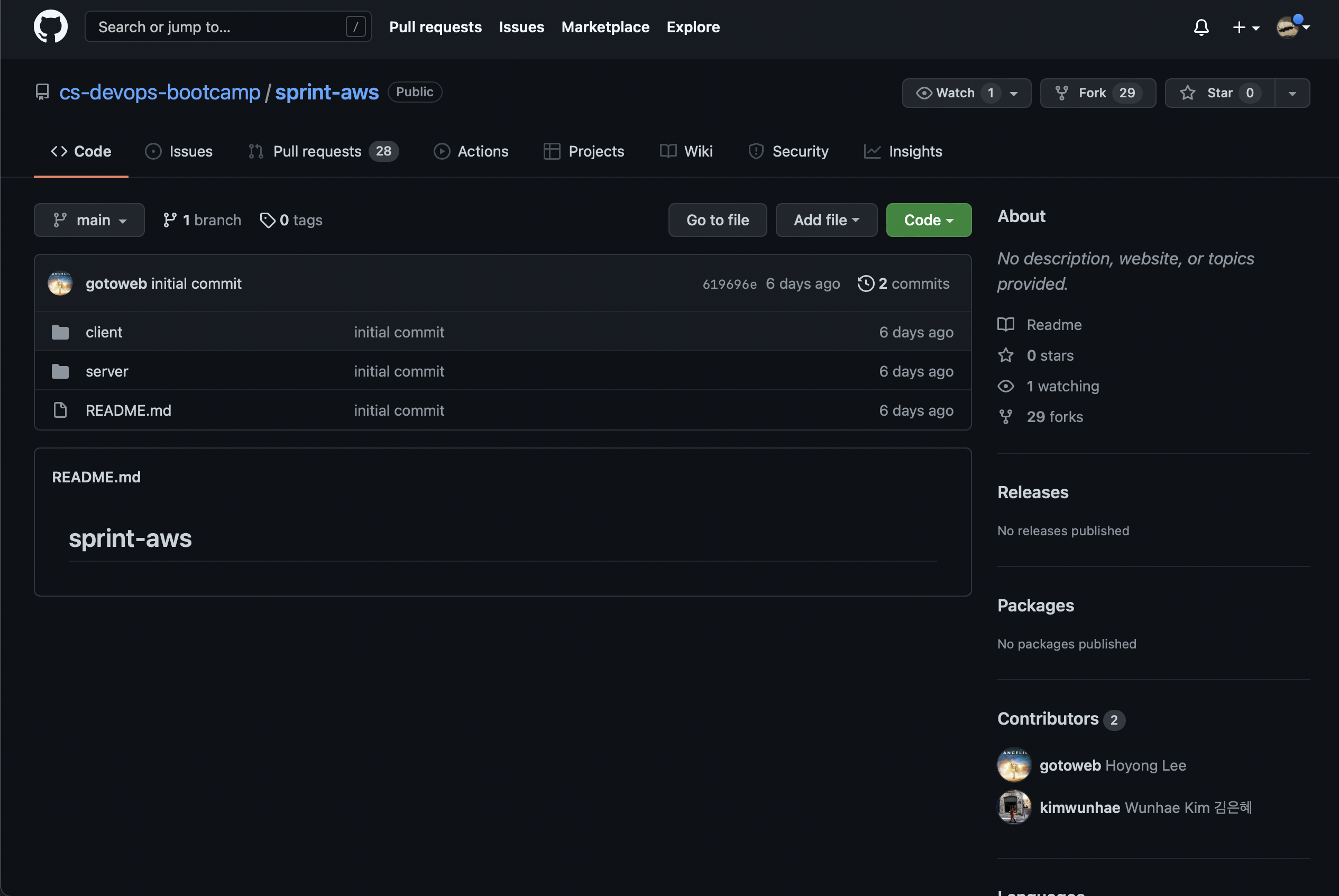Open the latest initial commit message link
The height and width of the screenshot is (896, 1339).
point(196,284)
